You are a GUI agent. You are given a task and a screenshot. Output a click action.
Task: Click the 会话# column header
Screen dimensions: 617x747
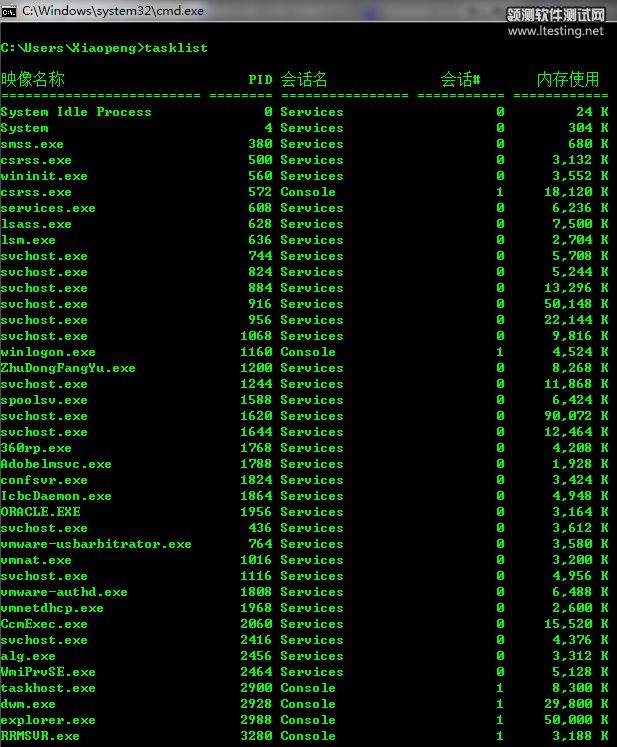pyautogui.click(x=460, y=79)
